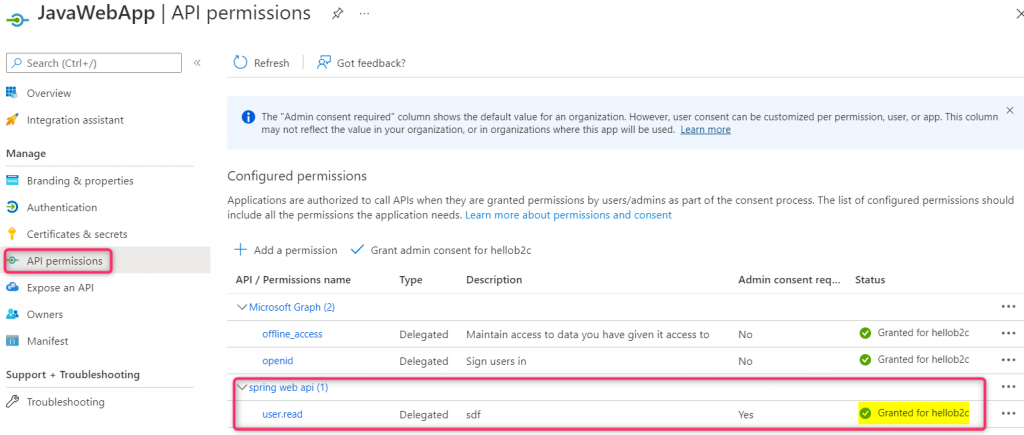
Task: Click the Certificates & secrets key icon
Action: (11, 234)
